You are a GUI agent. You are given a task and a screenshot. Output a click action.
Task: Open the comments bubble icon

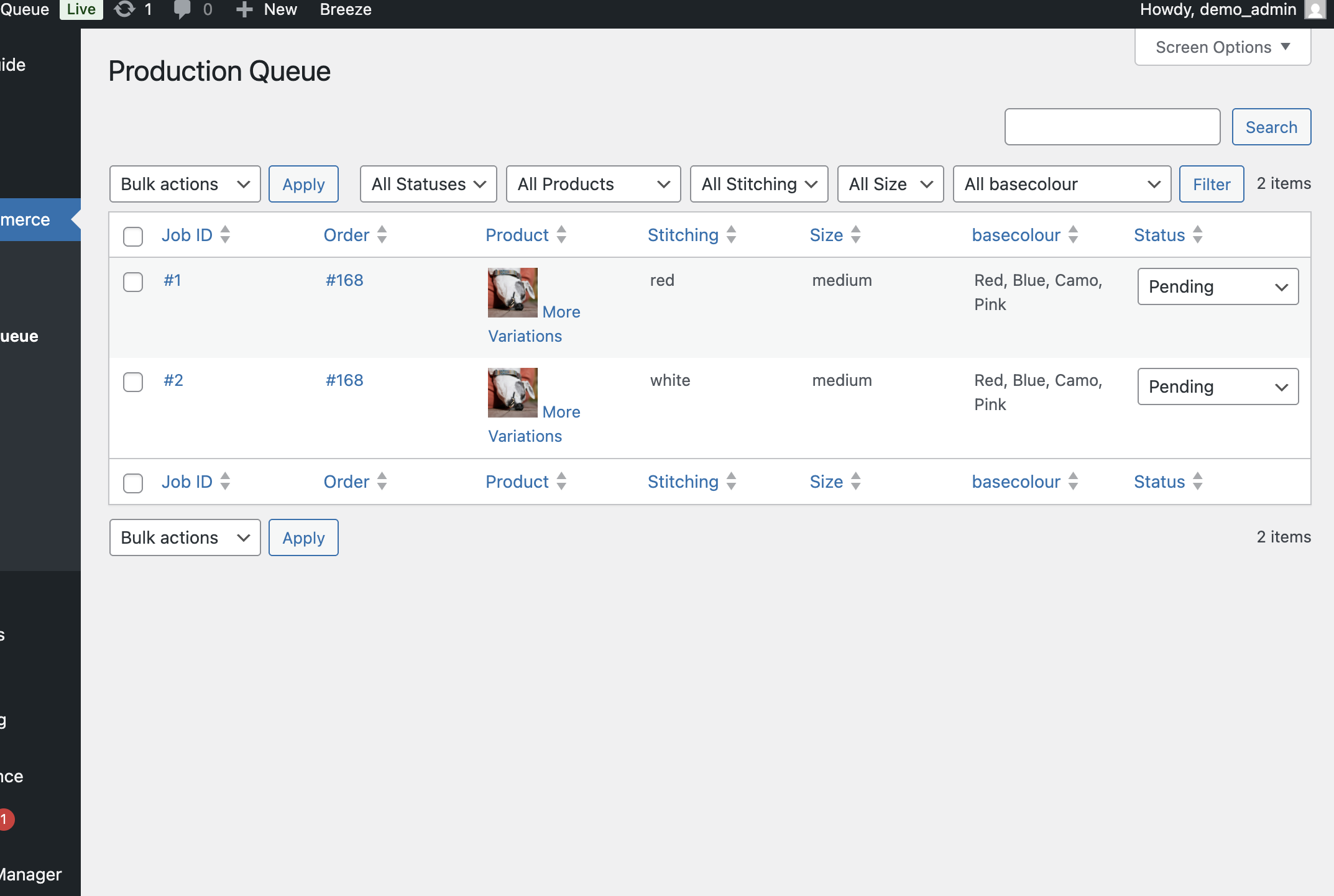tap(182, 9)
